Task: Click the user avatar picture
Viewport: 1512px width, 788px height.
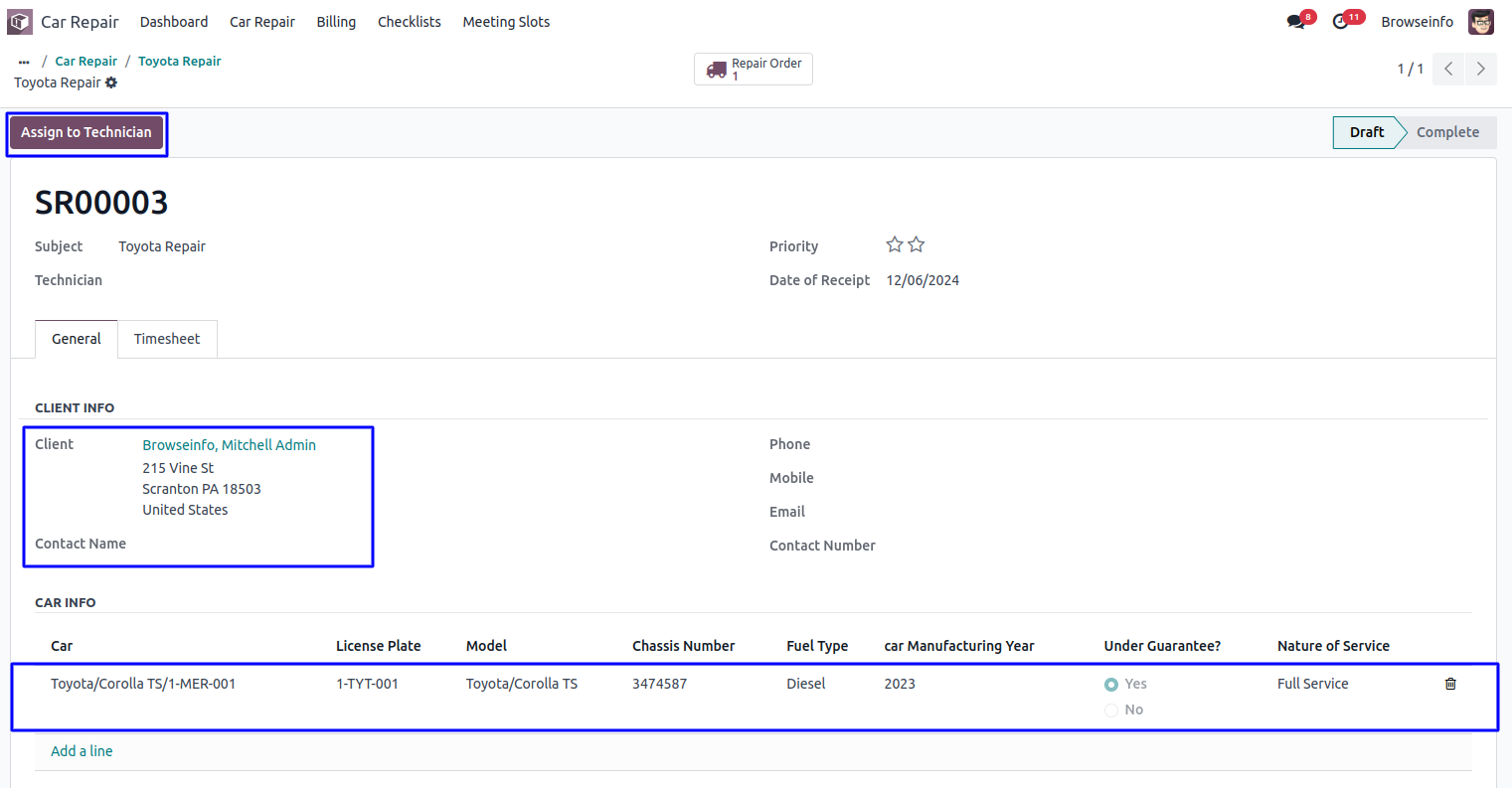Action: pos(1480,22)
